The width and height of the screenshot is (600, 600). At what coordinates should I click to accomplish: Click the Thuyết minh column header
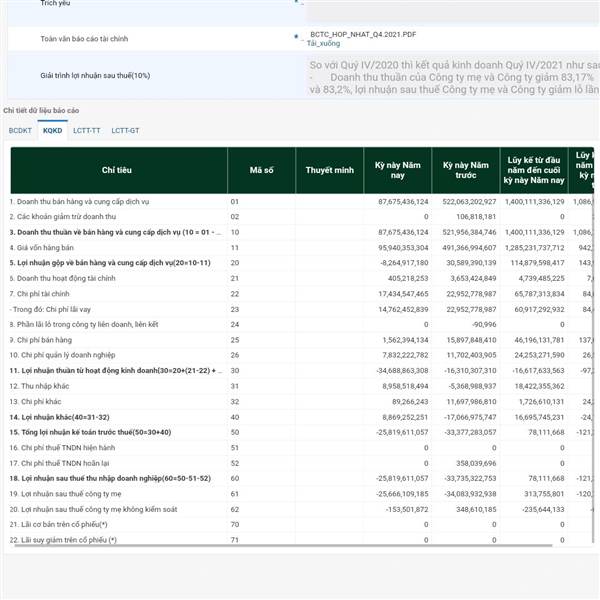tap(329, 171)
